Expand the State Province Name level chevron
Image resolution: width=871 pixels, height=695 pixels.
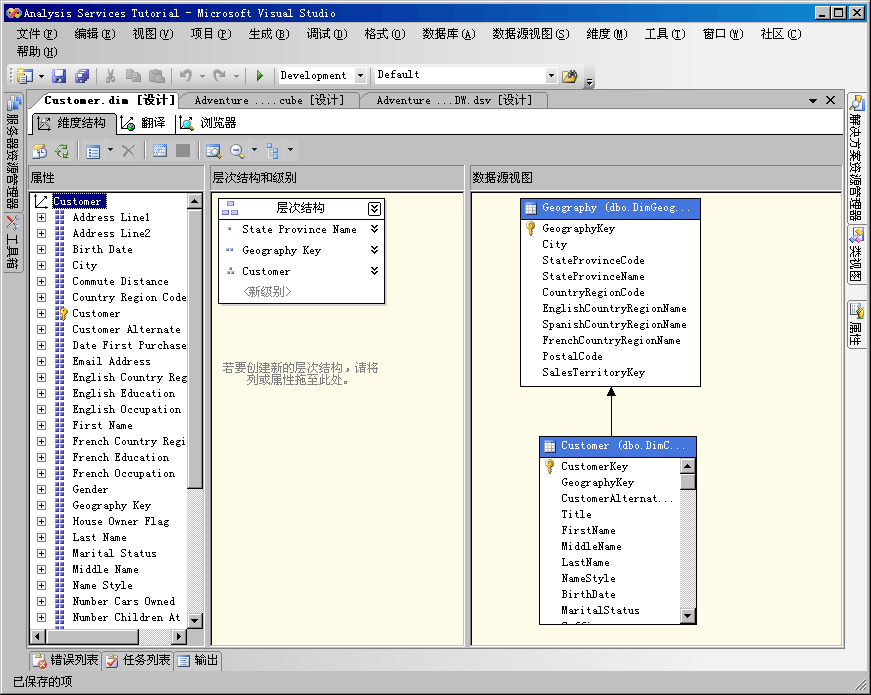tap(374, 229)
